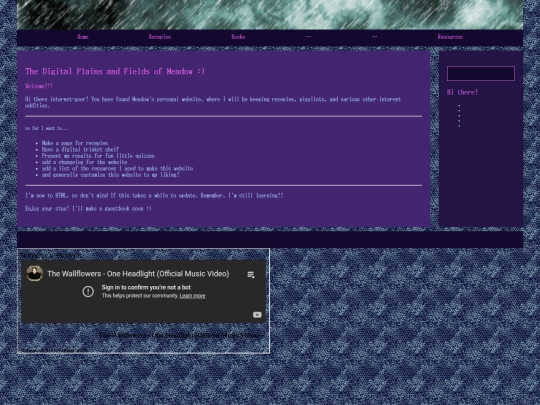The height and width of the screenshot is (405, 540).
Task: Click the 'I'm new to HTML' paragraph
Action: 154,195
